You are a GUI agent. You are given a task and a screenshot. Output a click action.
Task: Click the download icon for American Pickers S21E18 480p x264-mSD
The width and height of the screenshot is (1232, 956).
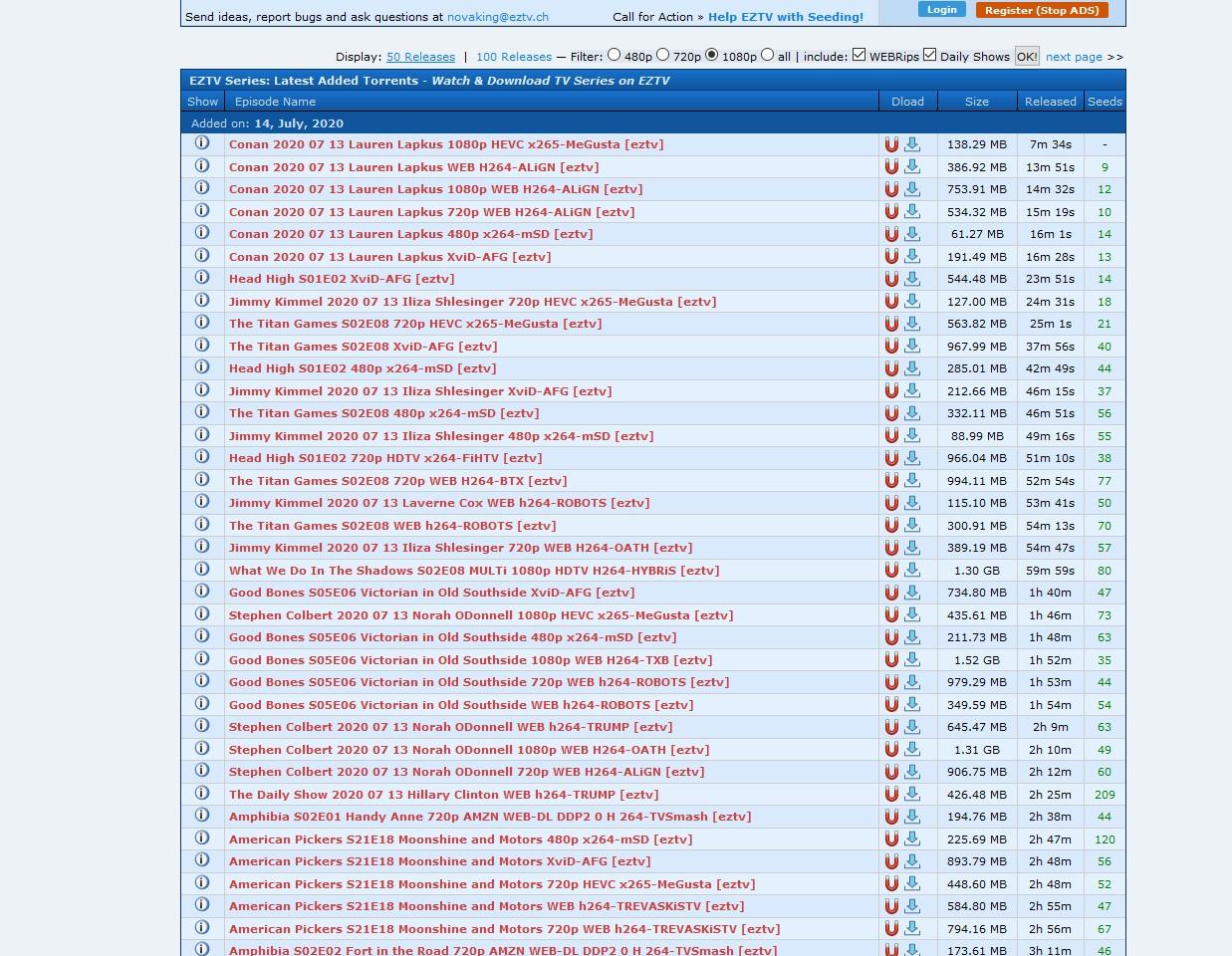pyautogui.click(x=912, y=839)
